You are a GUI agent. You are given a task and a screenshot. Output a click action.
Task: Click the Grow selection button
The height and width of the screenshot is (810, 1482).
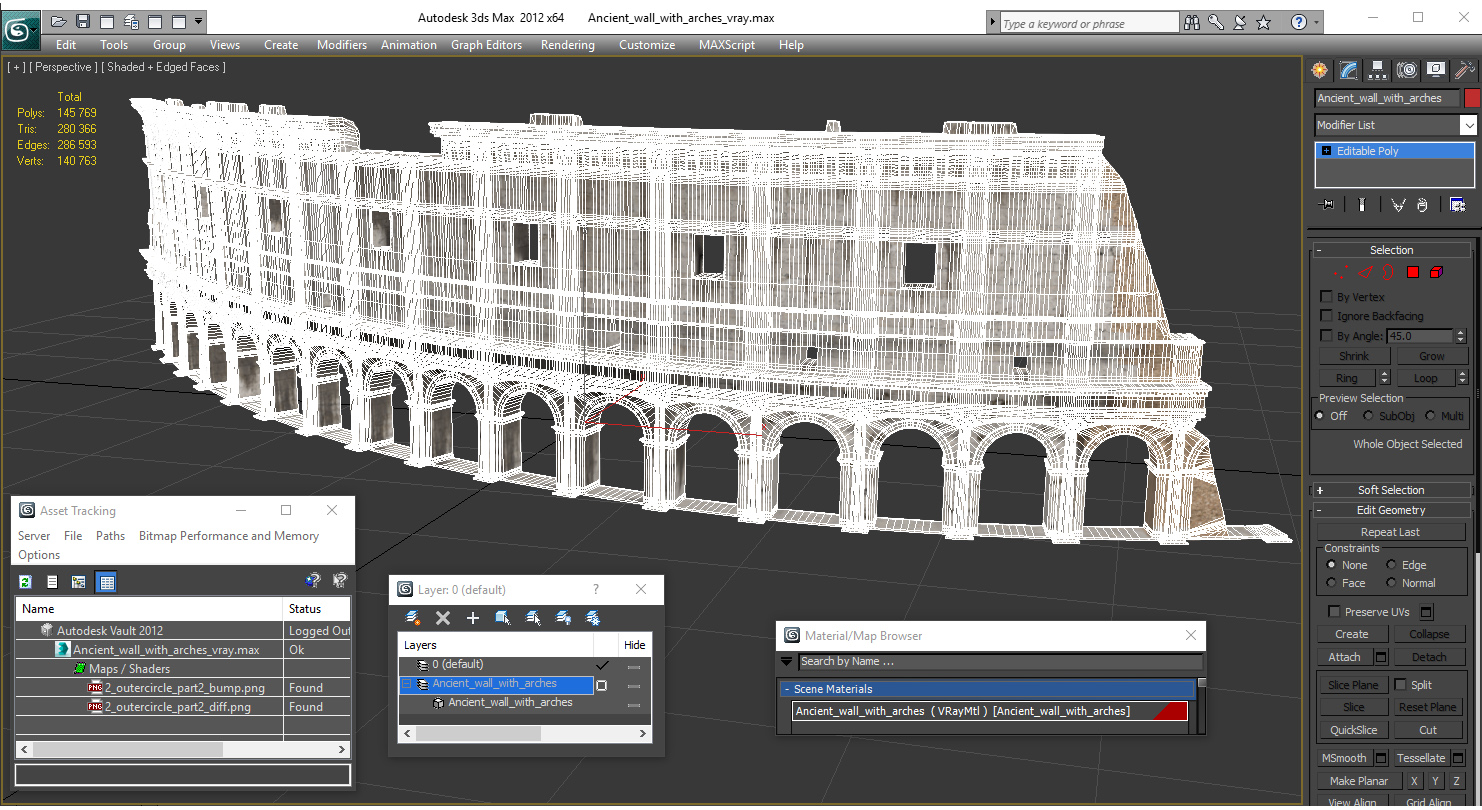(x=1431, y=356)
